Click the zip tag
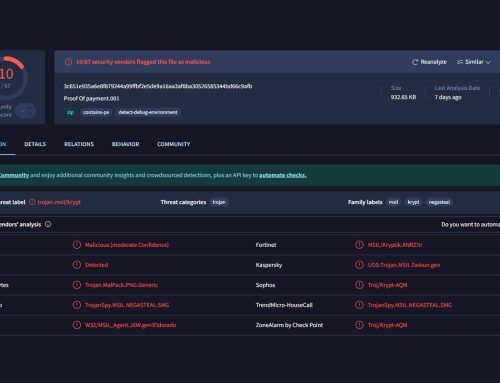 click(x=70, y=112)
